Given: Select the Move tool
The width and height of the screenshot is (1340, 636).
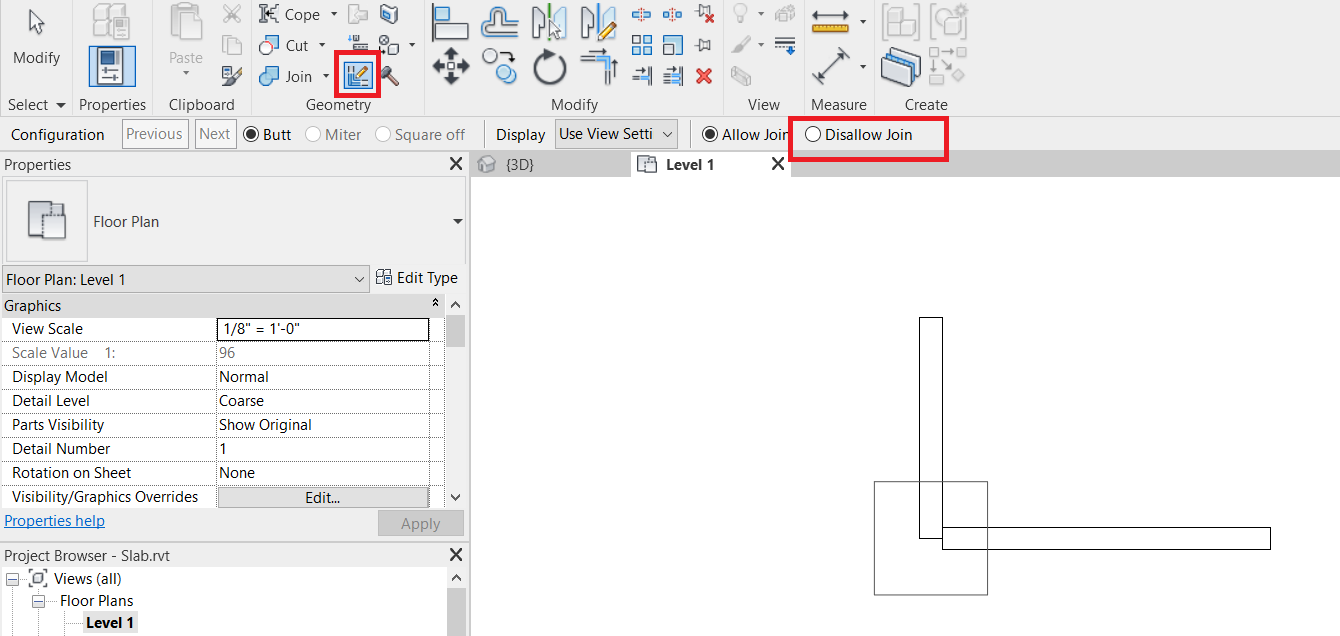Looking at the screenshot, I should [449, 67].
